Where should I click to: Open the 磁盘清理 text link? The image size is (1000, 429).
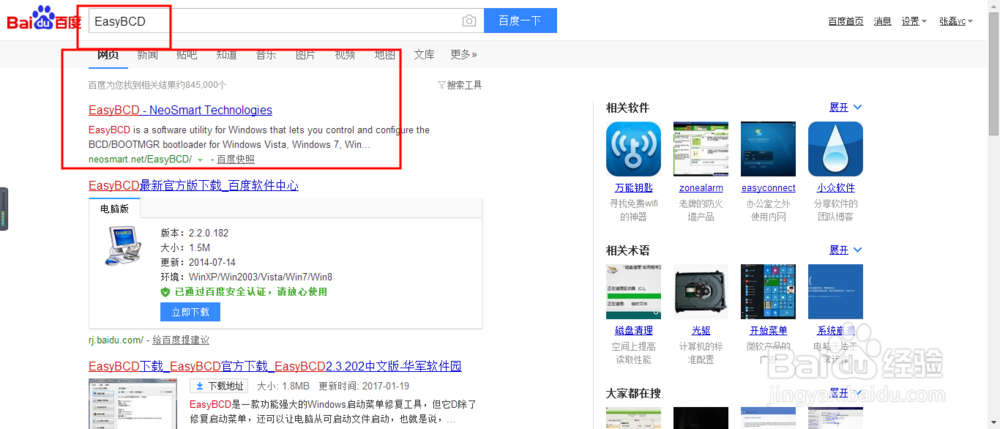(x=633, y=331)
